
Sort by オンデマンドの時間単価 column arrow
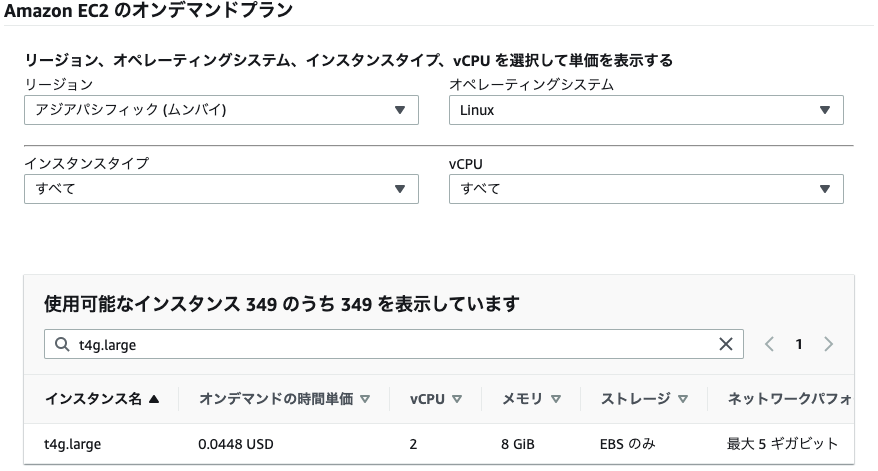(365, 399)
